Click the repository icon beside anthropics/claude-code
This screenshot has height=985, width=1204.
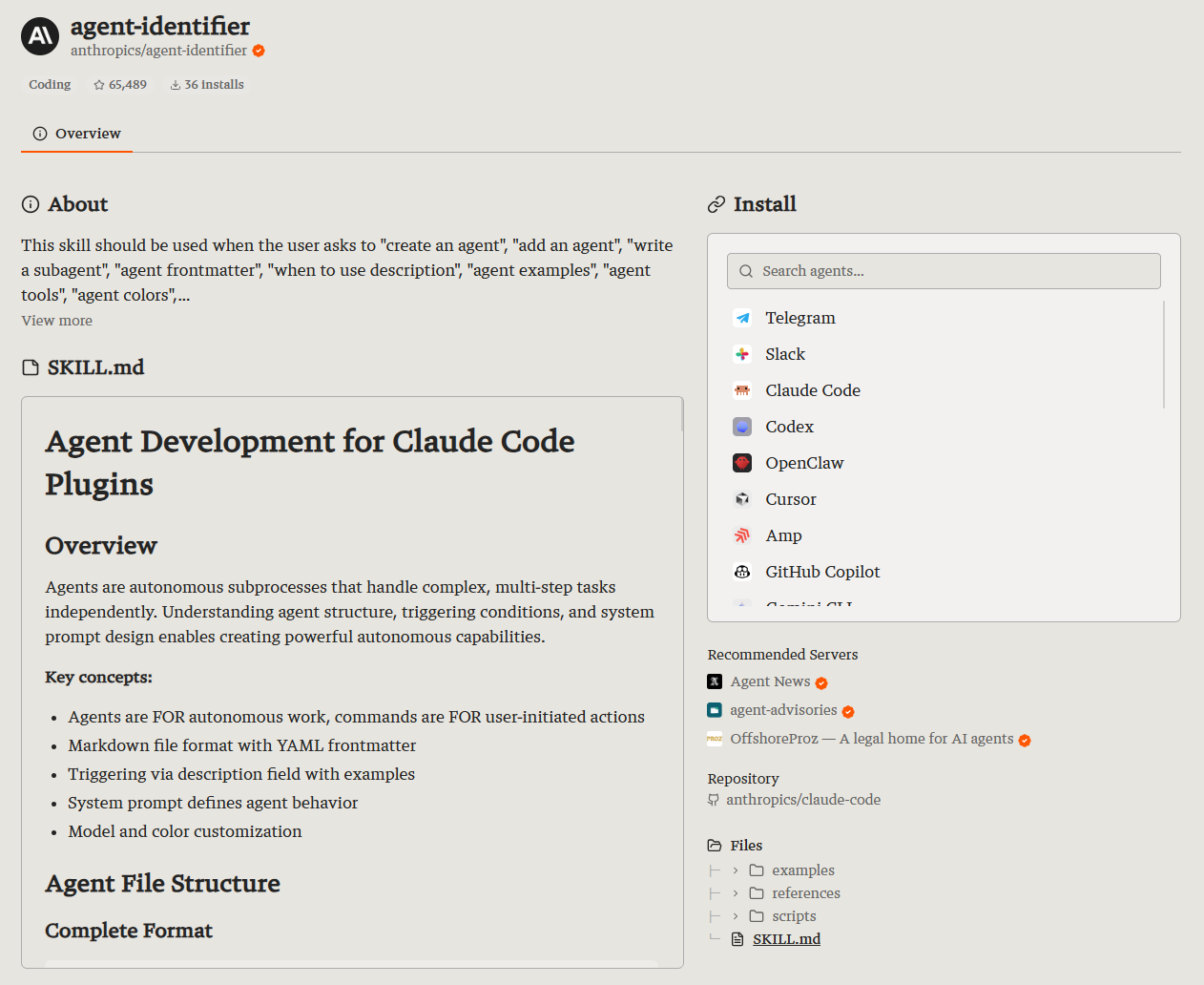tap(714, 800)
